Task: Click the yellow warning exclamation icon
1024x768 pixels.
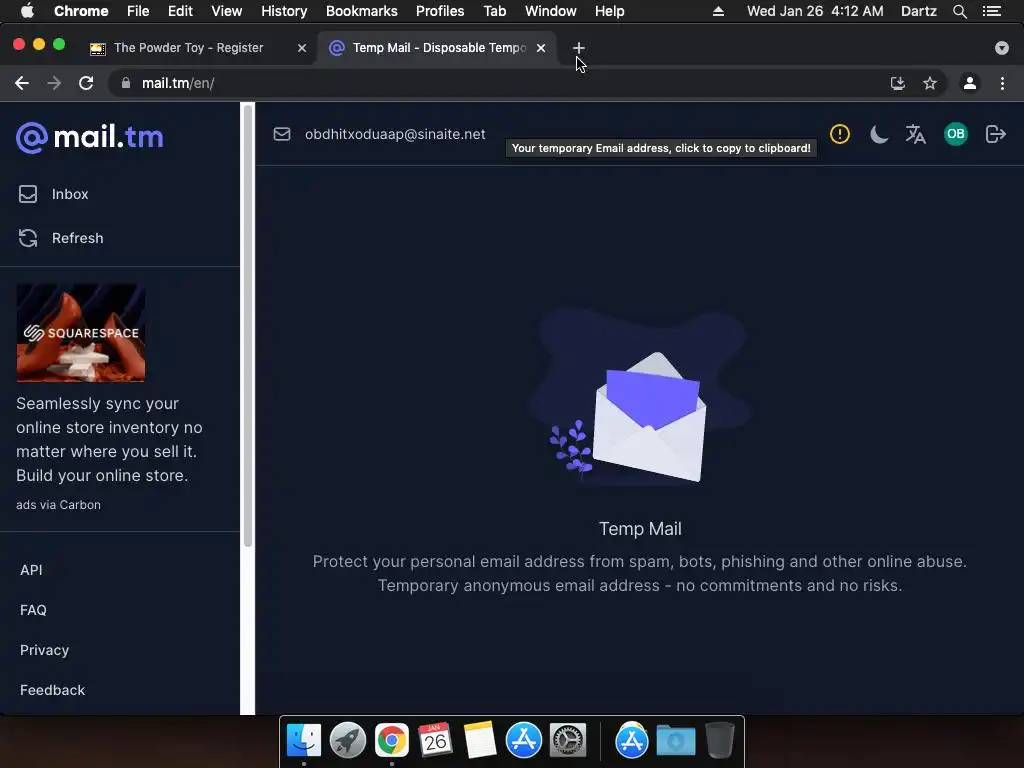Action: 840,134
